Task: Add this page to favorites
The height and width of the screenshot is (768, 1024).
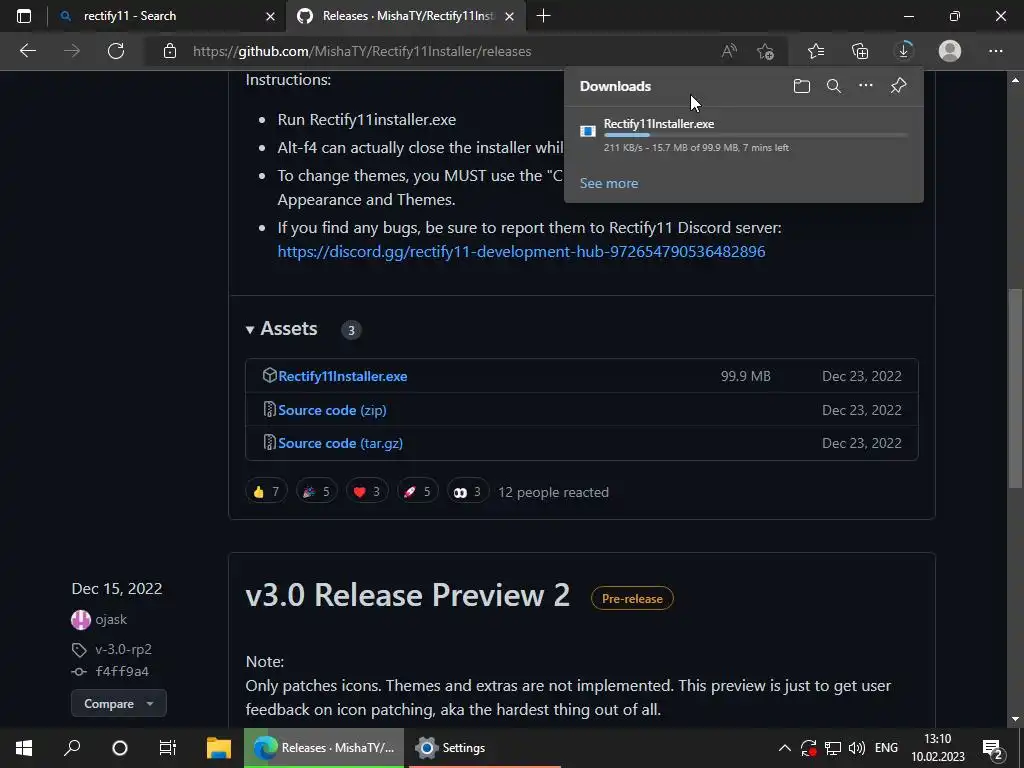Action: (x=765, y=51)
